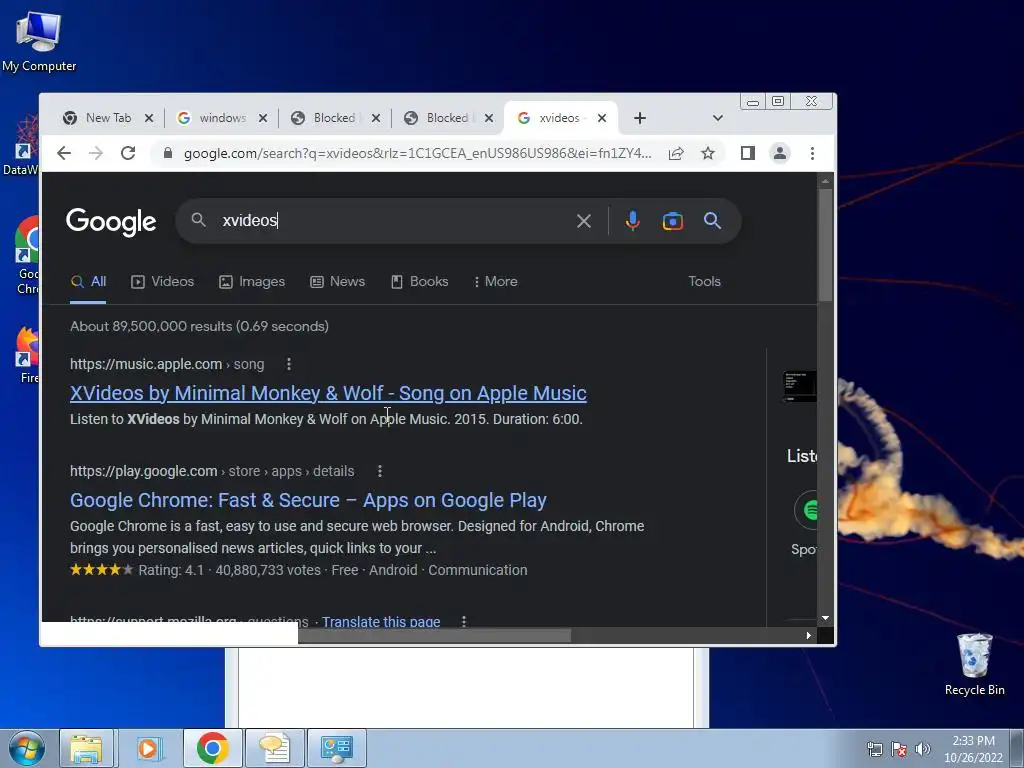1024x768 pixels.
Task: Open the Chrome three-dot menu
Action: (x=812, y=153)
